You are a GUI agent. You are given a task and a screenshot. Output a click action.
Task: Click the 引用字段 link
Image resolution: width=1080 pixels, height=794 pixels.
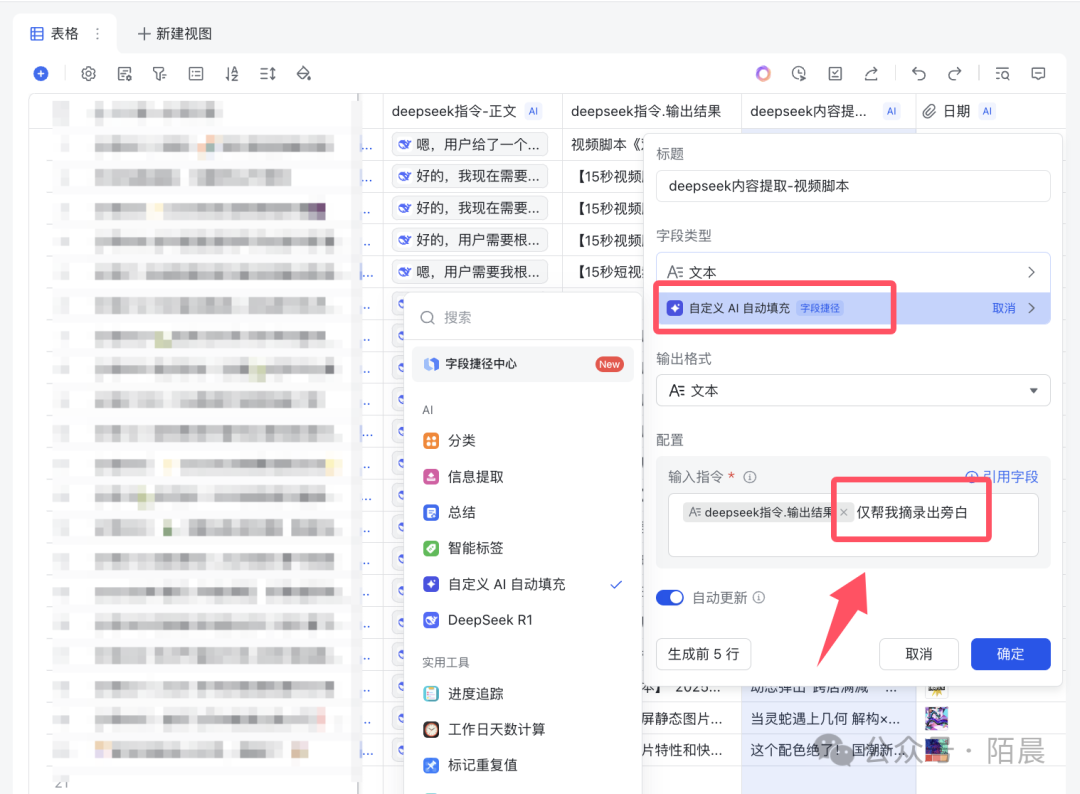click(x=1002, y=477)
